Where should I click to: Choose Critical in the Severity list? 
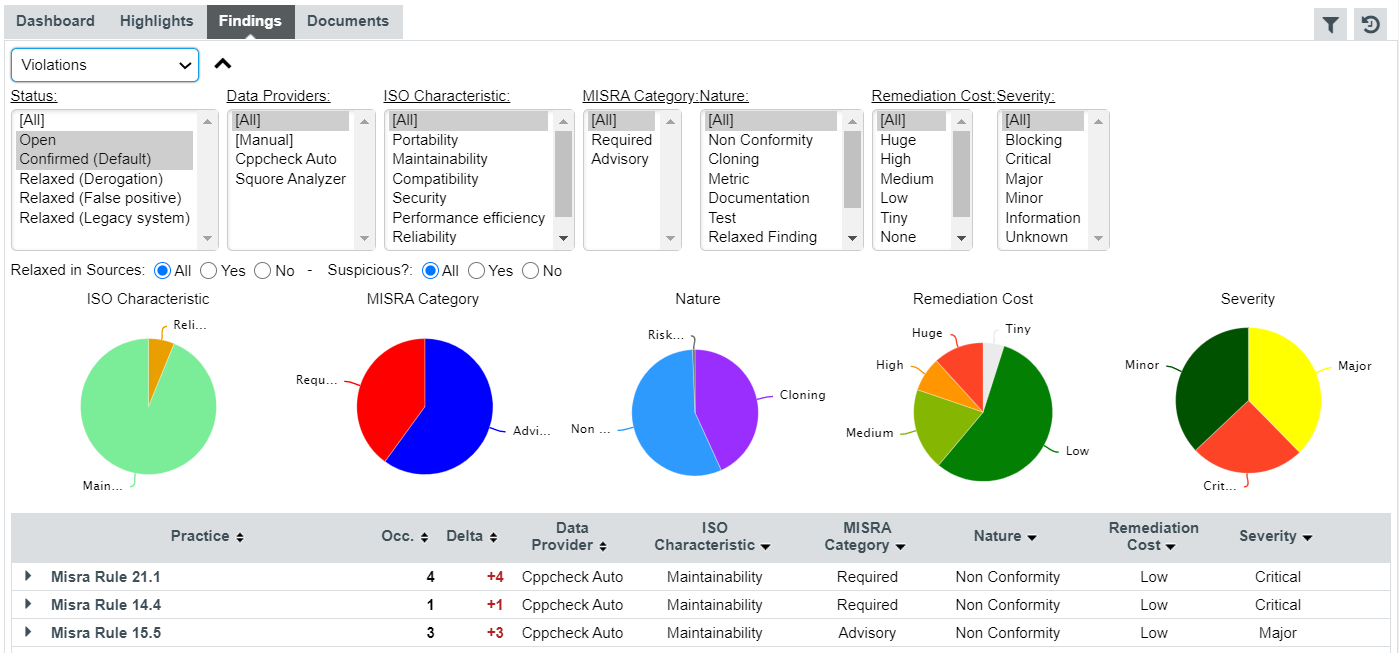[1028, 159]
